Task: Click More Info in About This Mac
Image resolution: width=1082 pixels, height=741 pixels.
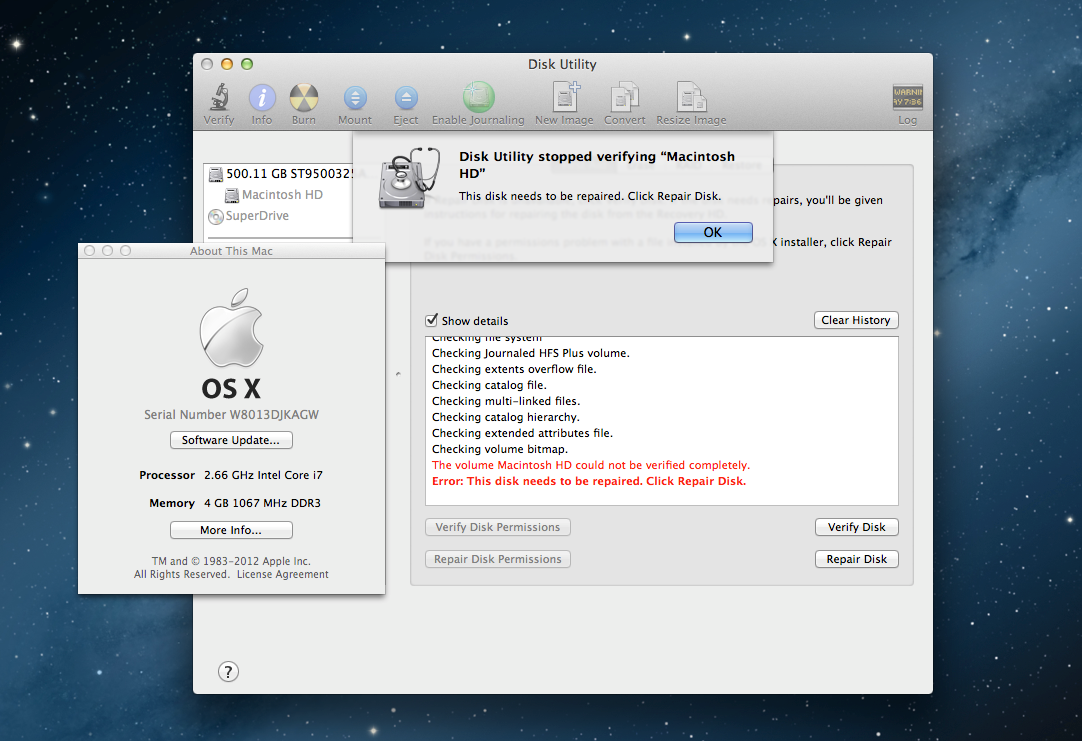Action: [231, 530]
